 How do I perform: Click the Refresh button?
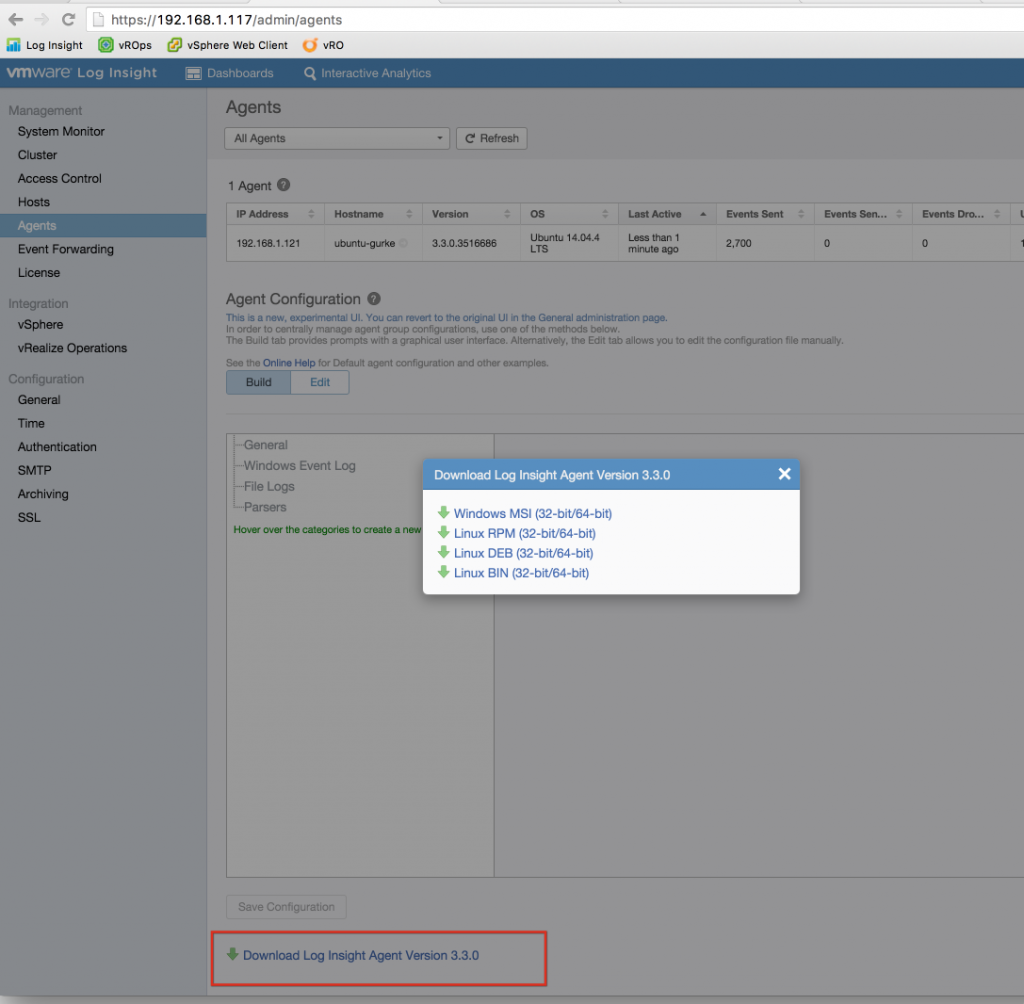(x=491, y=138)
